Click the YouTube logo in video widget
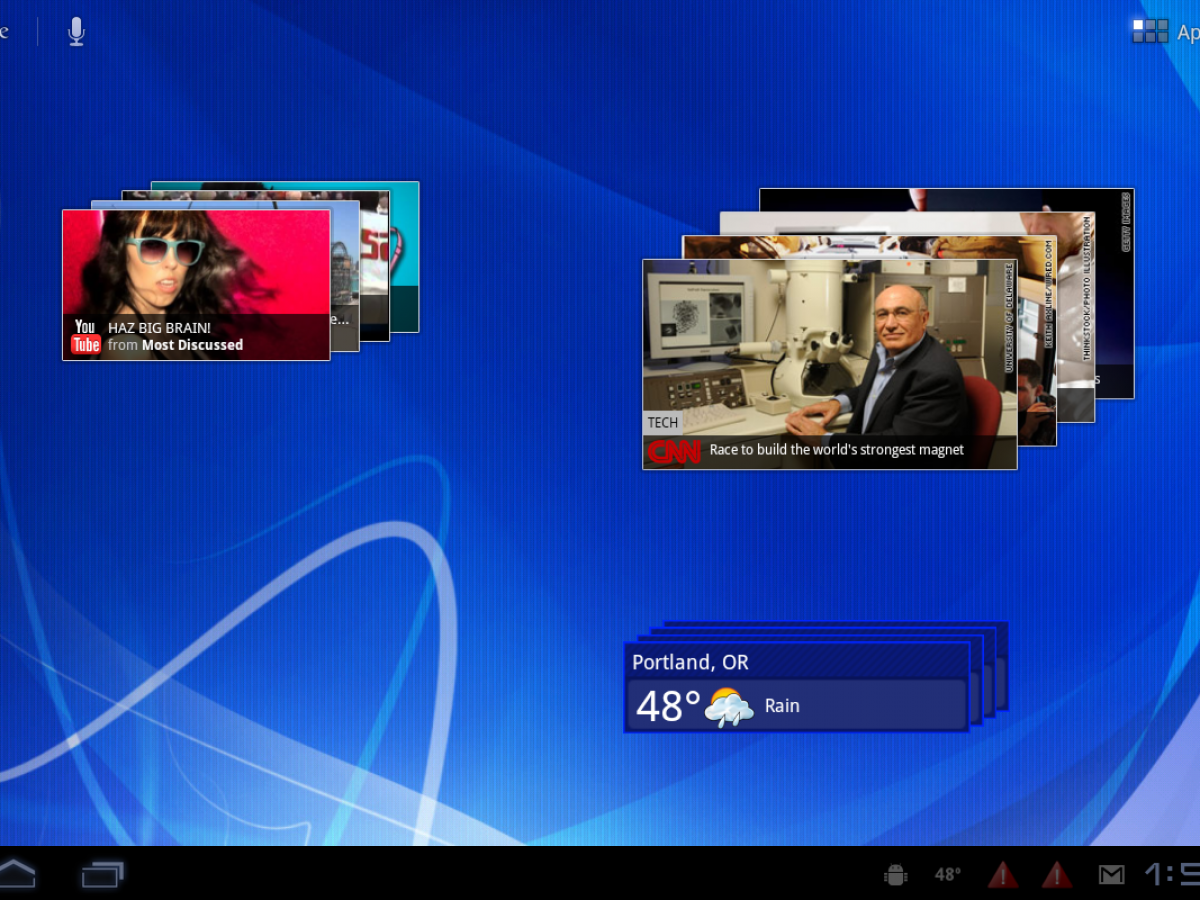The image size is (1200, 900). click(x=86, y=336)
